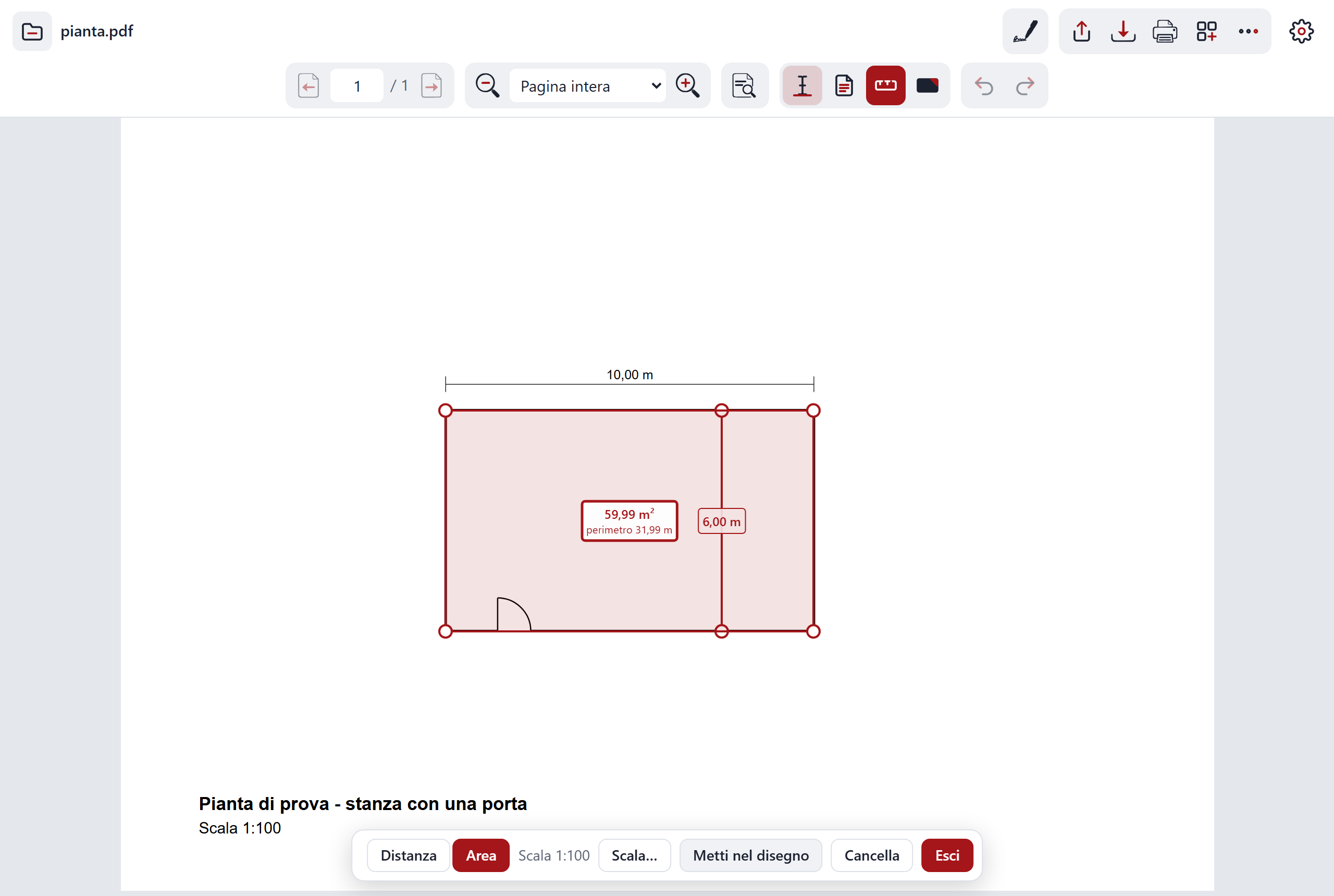The image size is (1334, 896).
Task: Click the 59,99 m² area label
Action: tap(629, 521)
